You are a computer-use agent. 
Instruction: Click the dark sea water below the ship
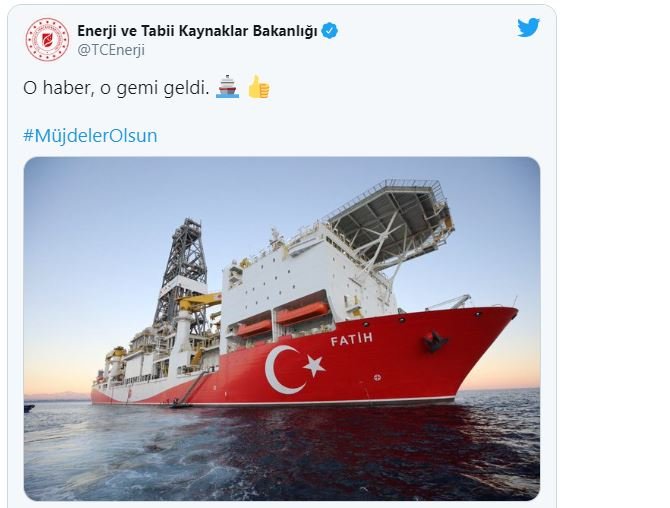coord(282,453)
